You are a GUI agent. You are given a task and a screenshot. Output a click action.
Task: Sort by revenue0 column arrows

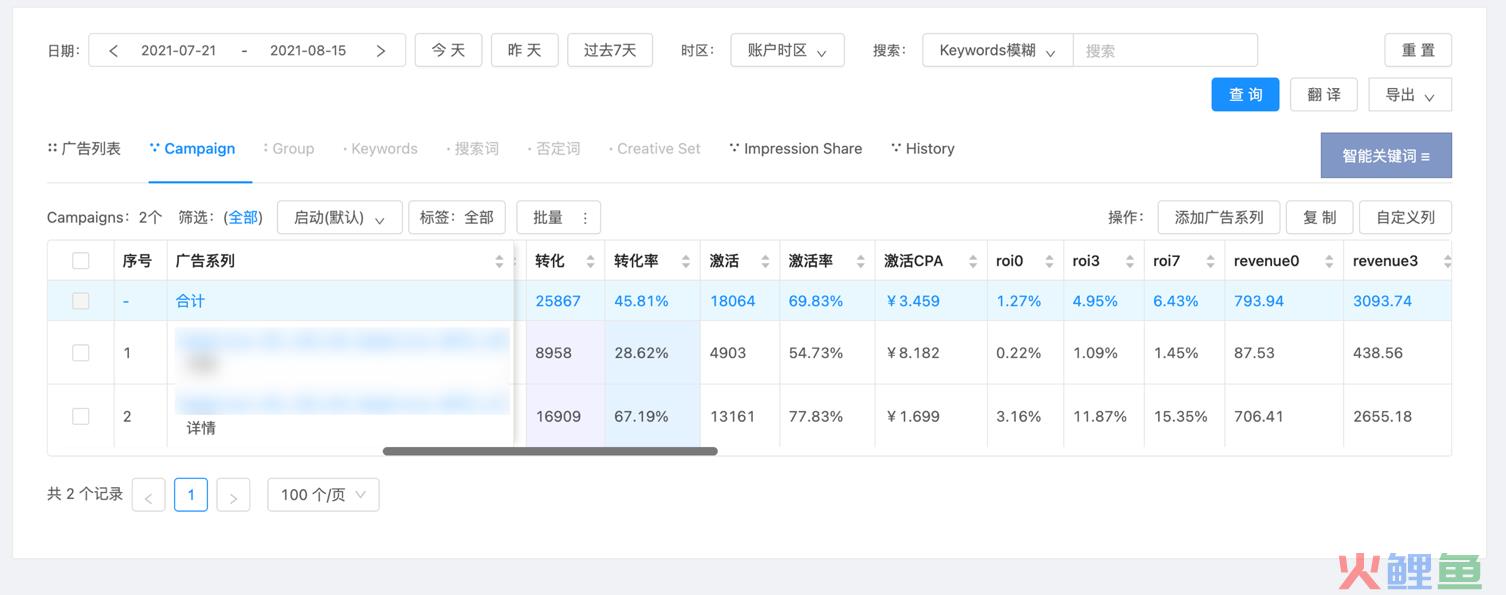tap(1329, 261)
